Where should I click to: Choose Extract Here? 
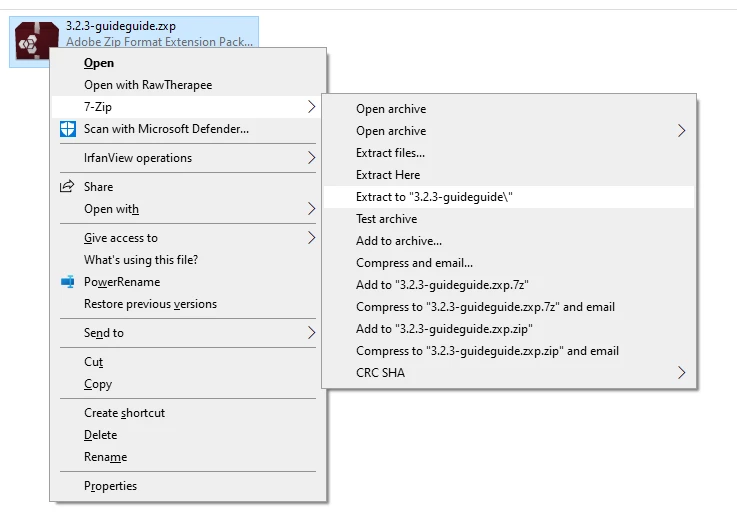click(509, 175)
